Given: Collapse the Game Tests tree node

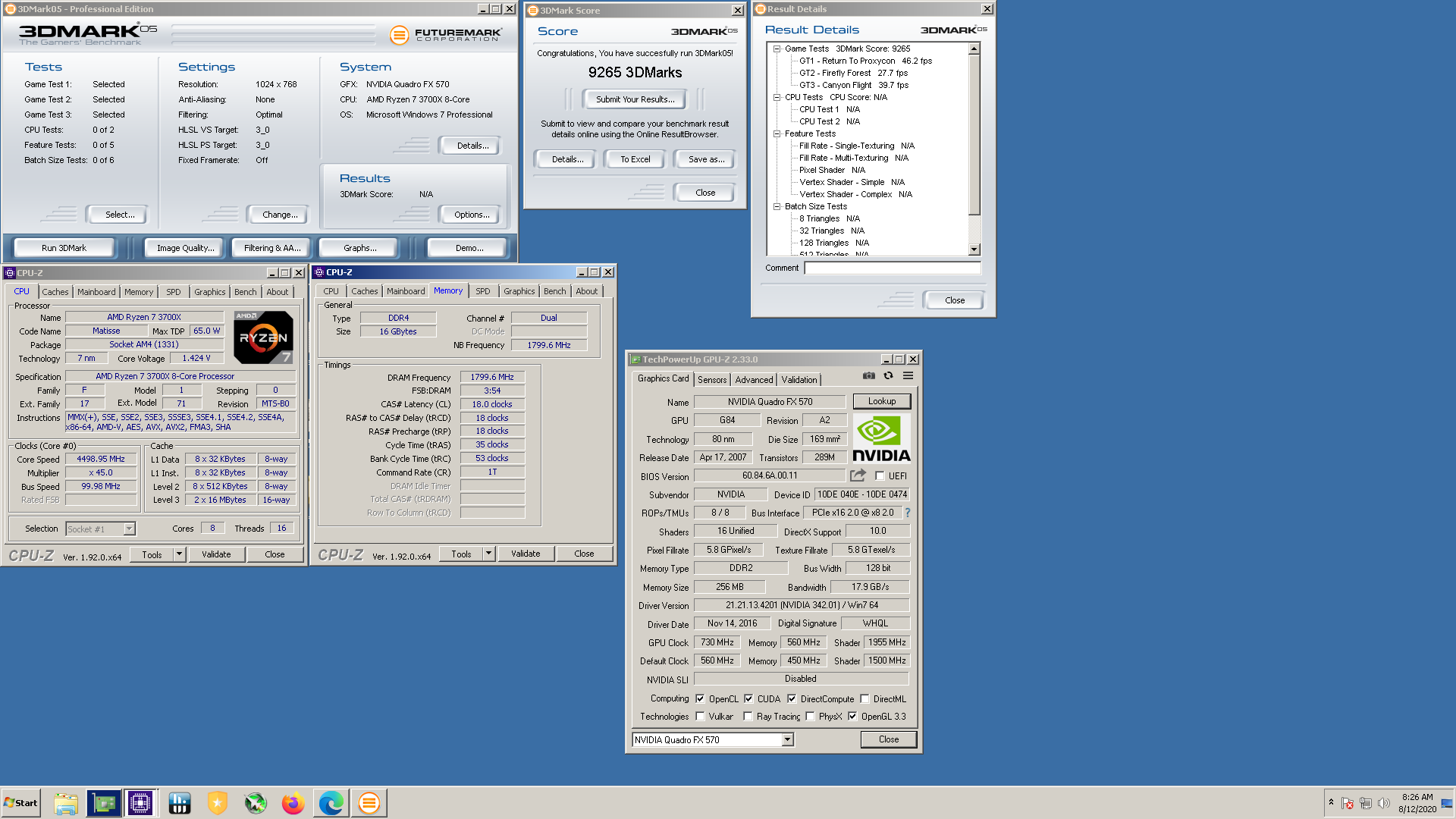Looking at the screenshot, I should click(777, 49).
